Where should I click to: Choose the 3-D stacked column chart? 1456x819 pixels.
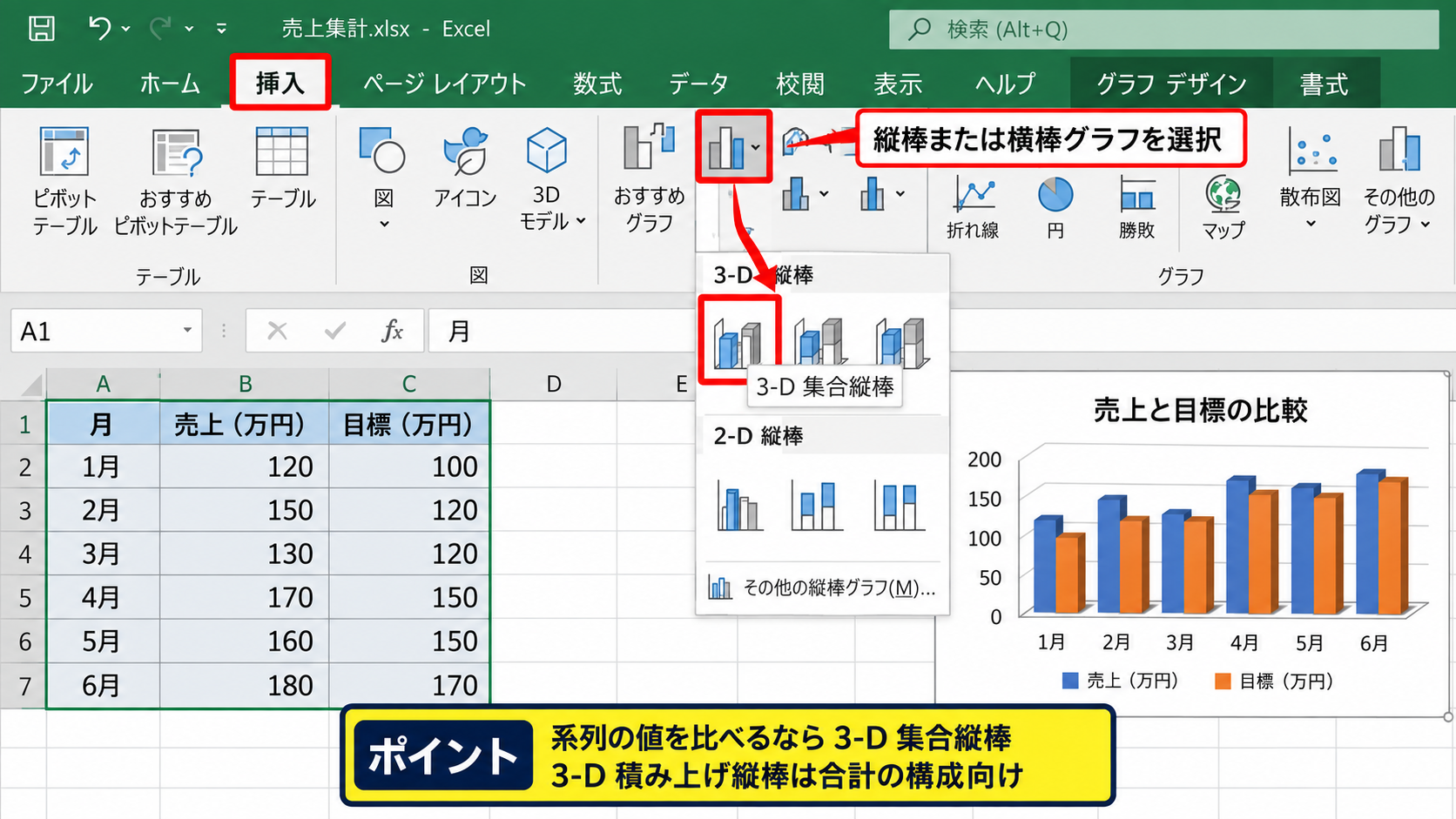click(819, 341)
